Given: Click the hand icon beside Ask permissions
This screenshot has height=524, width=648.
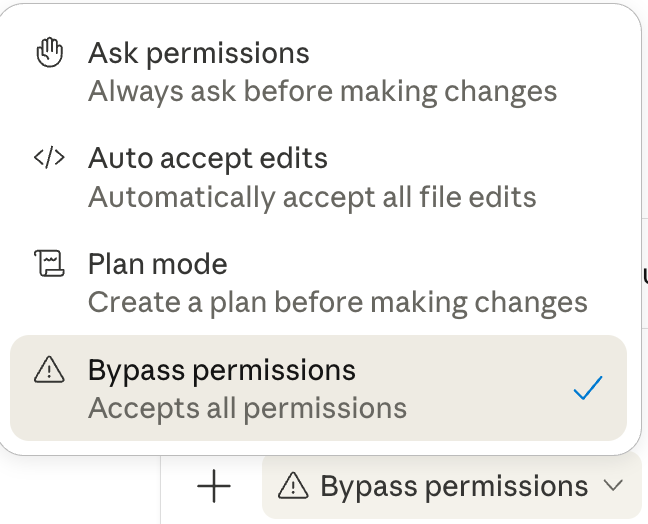Looking at the screenshot, I should 49,53.
